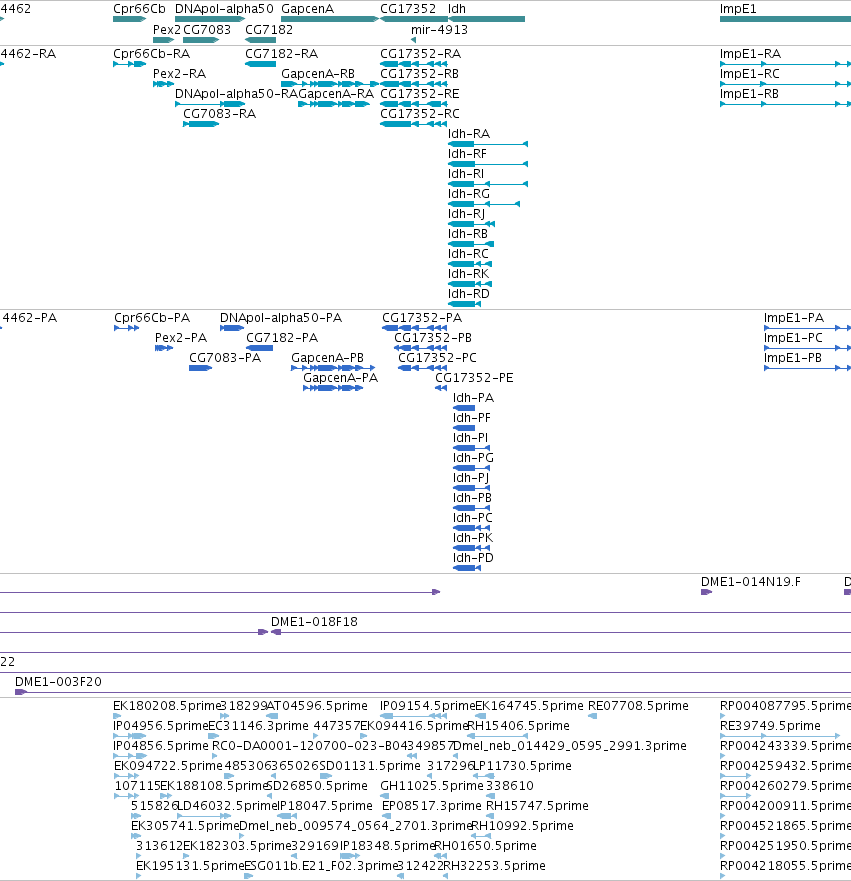Select the ImpE1-PC protein label
Screen dimensions: 851x881
point(793,338)
